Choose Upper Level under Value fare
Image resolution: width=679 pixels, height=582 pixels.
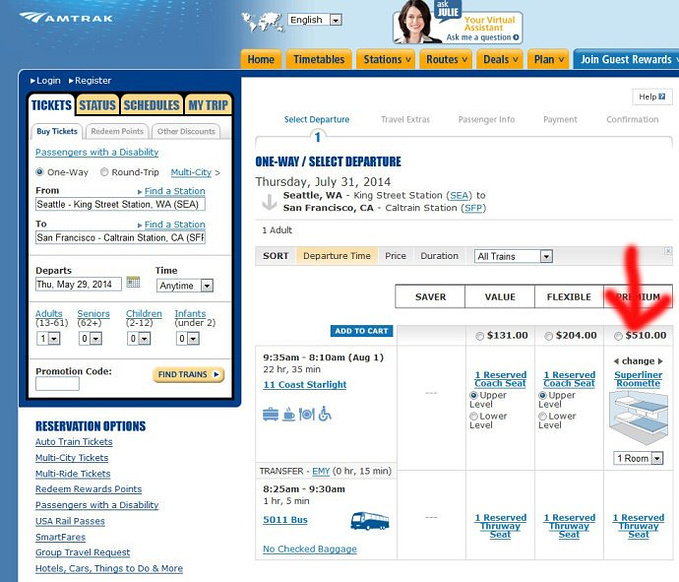coord(474,395)
